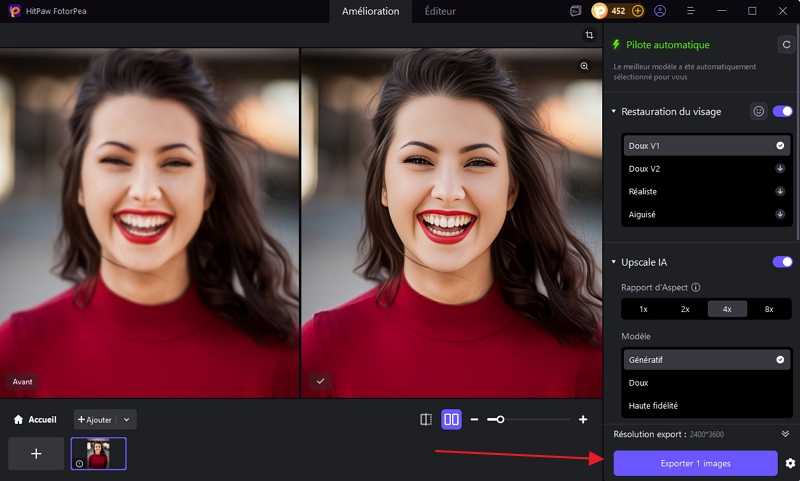Image resolution: width=800 pixels, height=481 pixels.
Task: Click the face icon next to Restauration du visage
Action: click(x=758, y=111)
